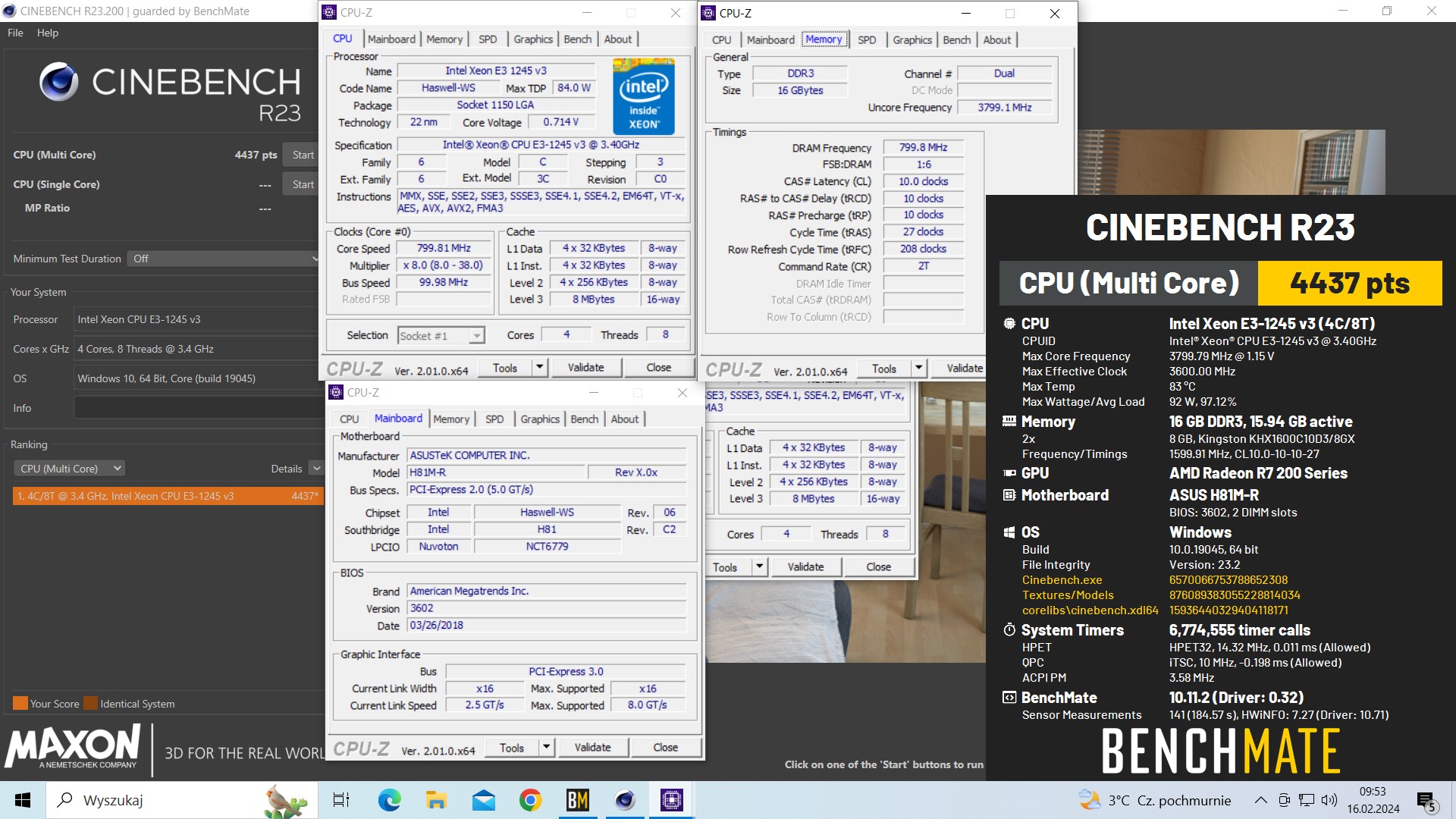Click the Cinebench.exe integrity hash value

[x=1228, y=580]
